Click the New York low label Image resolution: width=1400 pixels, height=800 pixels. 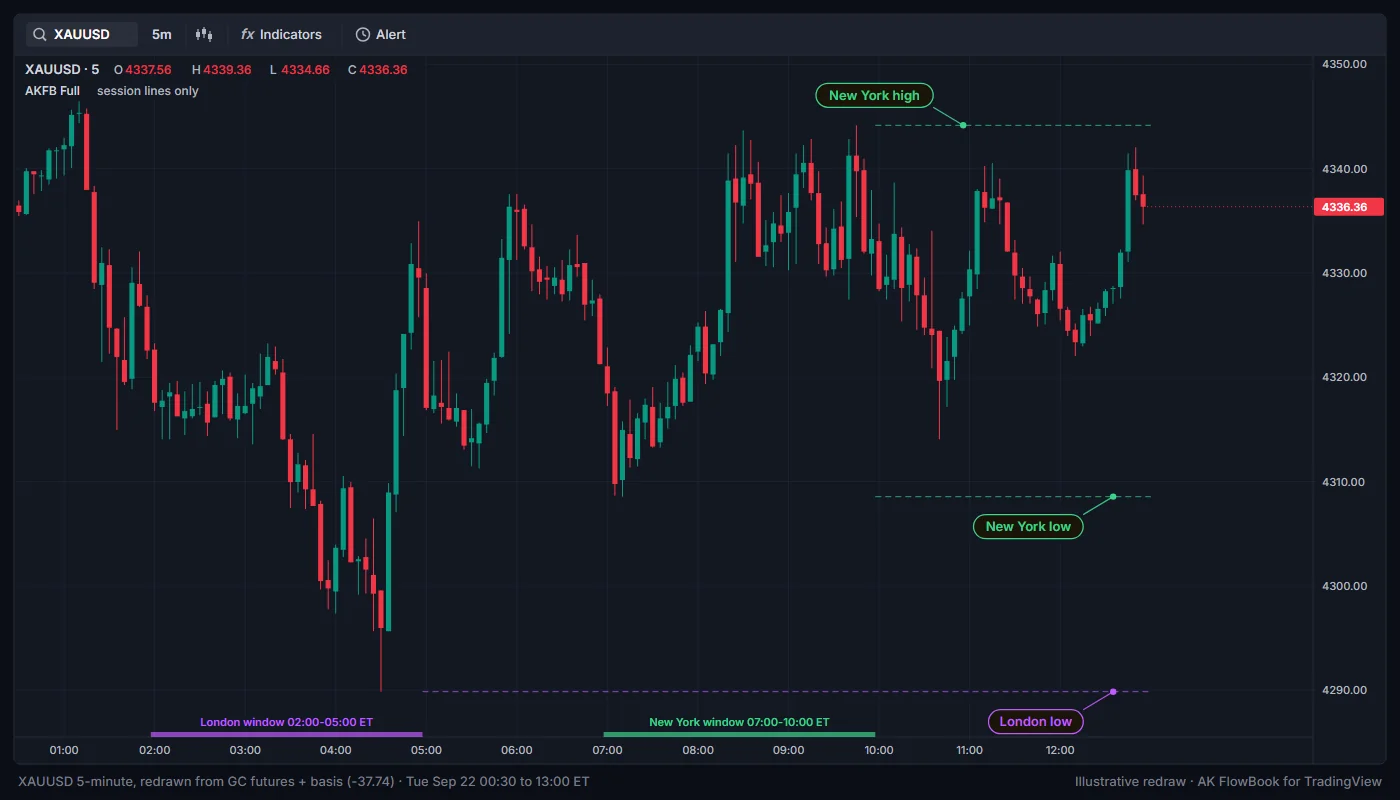click(x=1028, y=526)
